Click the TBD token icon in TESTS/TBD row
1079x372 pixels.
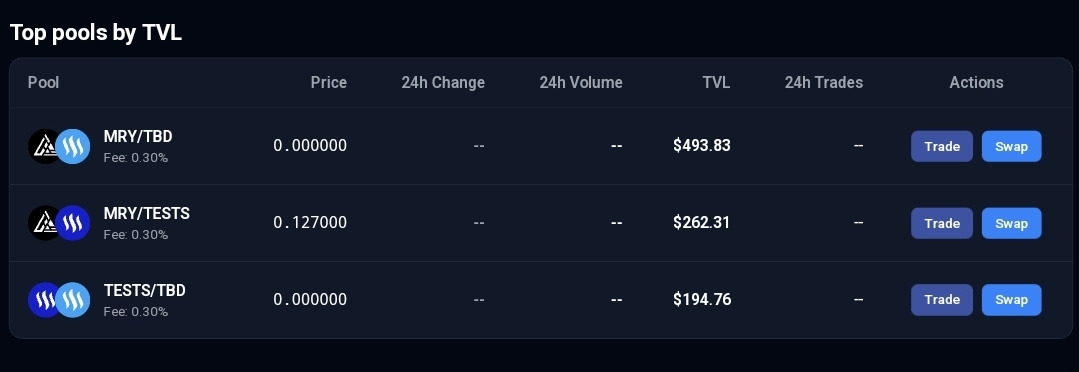coord(73,300)
